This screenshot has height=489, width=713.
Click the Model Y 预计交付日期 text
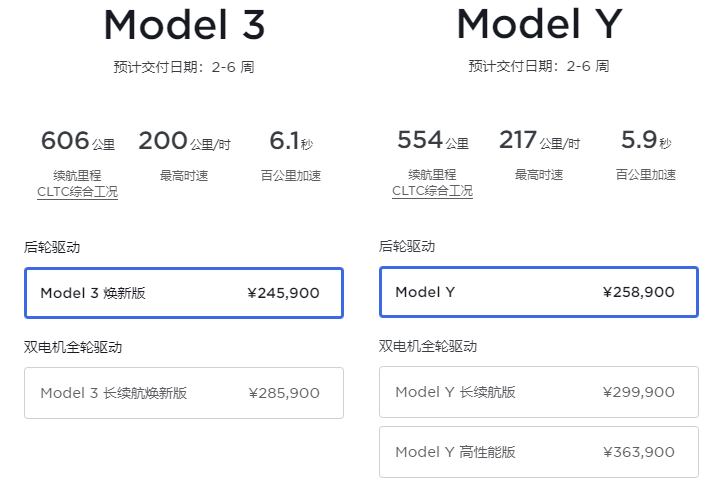539,67
